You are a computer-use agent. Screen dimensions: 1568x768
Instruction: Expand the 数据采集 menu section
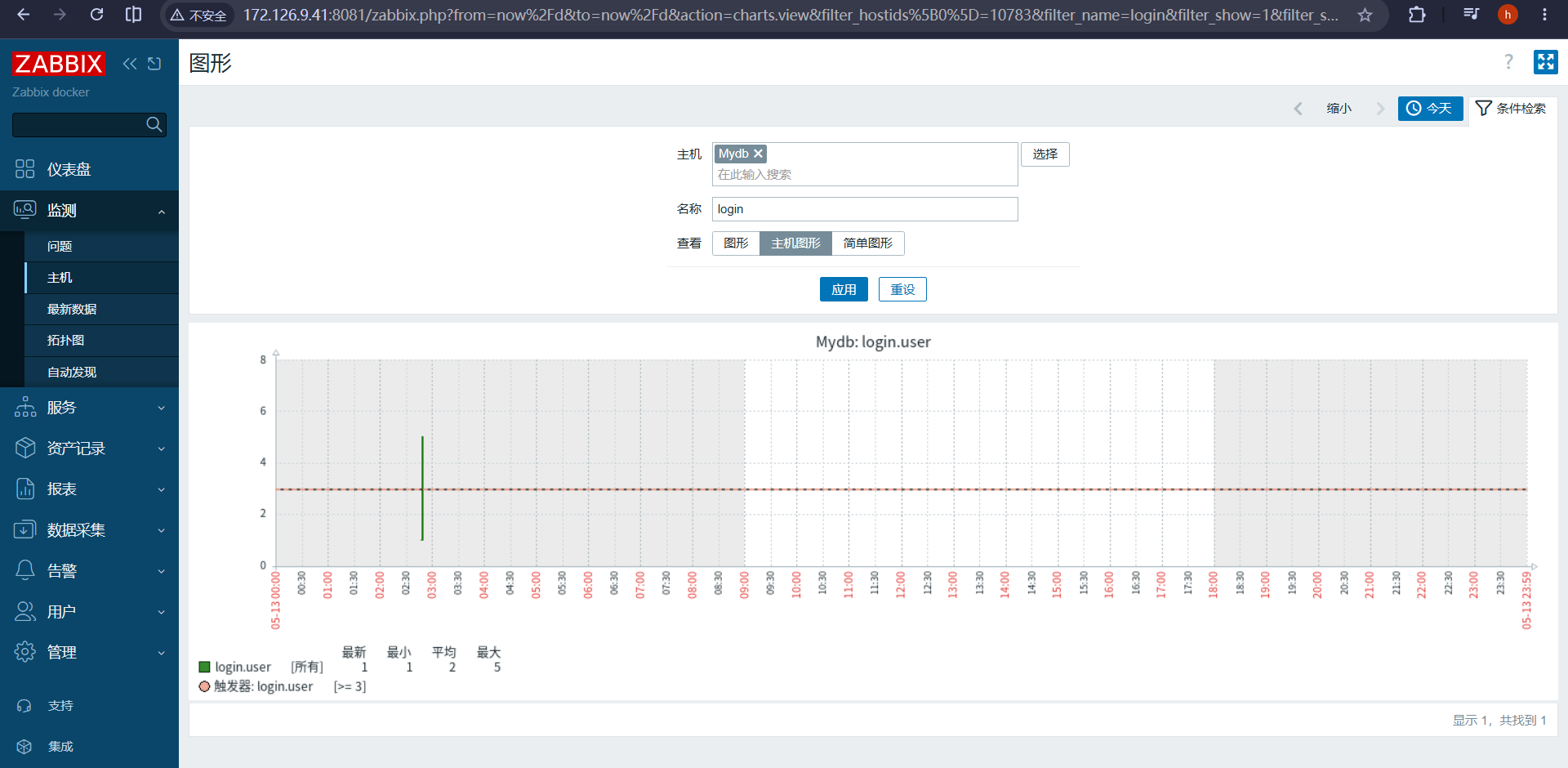(x=89, y=530)
